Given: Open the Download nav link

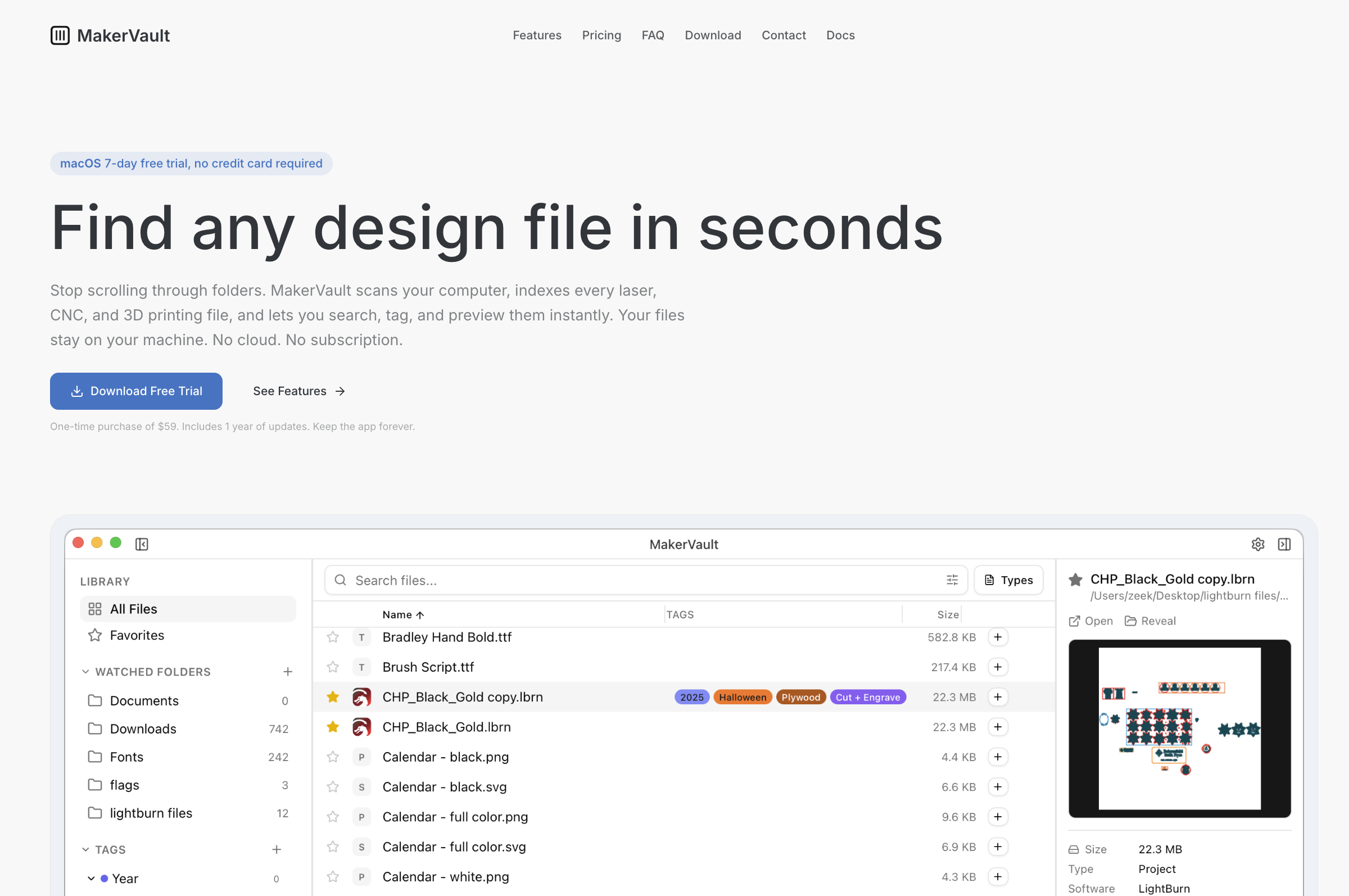Looking at the screenshot, I should click(713, 35).
